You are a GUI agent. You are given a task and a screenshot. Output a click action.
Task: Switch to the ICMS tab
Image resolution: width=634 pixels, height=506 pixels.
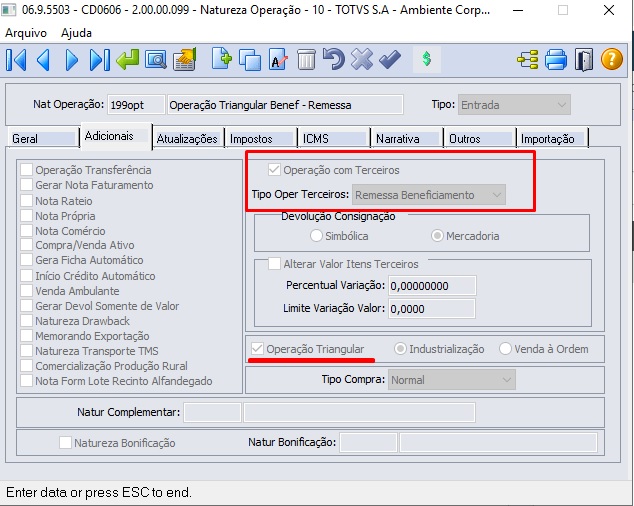(x=334, y=139)
